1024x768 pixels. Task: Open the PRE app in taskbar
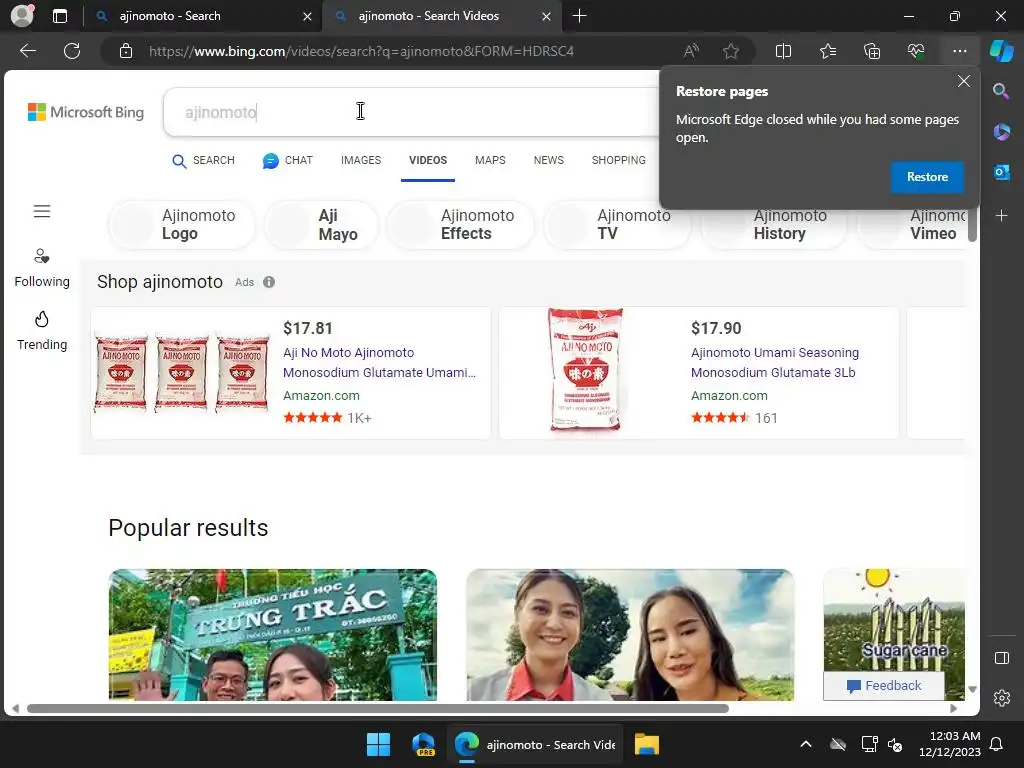point(424,744)
